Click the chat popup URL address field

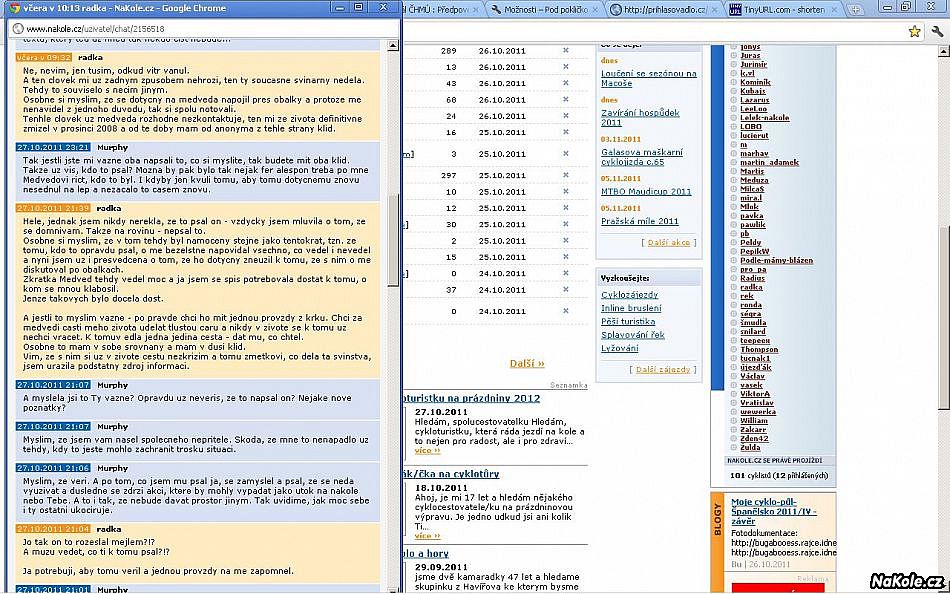[200, 29]
